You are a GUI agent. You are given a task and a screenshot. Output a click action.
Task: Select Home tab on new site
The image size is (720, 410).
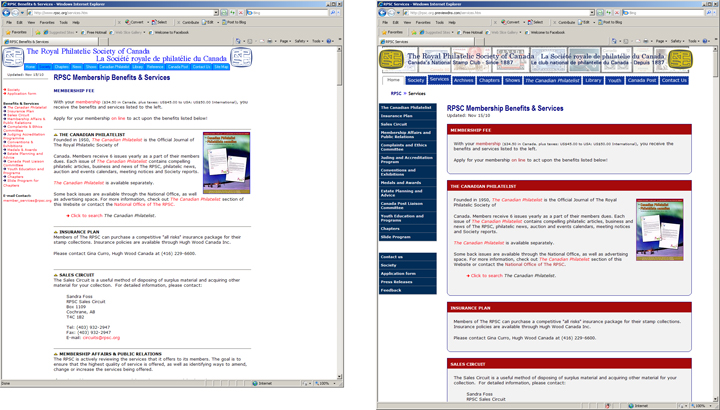pos(393,80)
